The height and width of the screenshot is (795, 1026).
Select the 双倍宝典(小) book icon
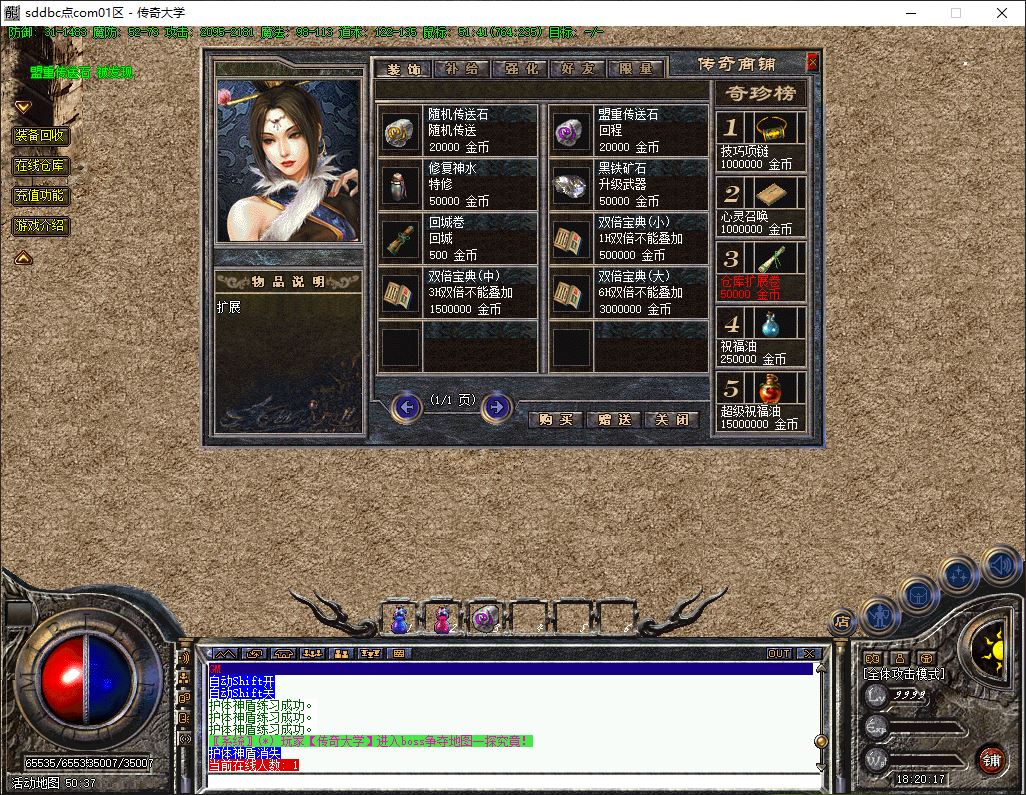[x=570, y=239]
